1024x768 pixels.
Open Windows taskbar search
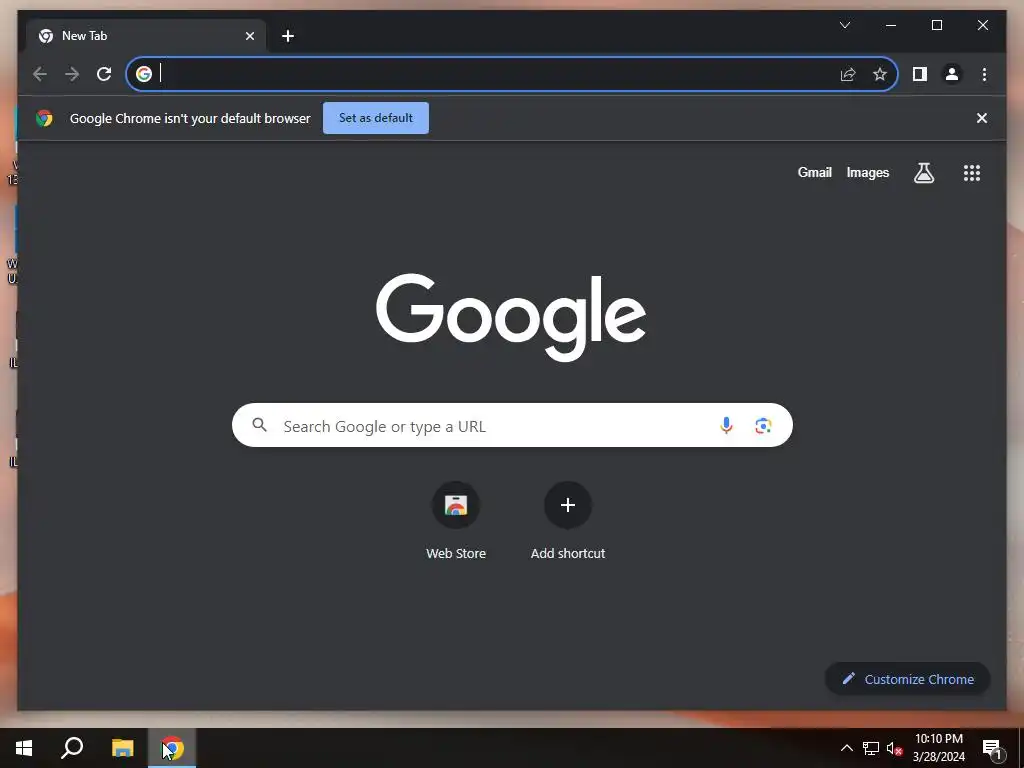pos(72,748)
